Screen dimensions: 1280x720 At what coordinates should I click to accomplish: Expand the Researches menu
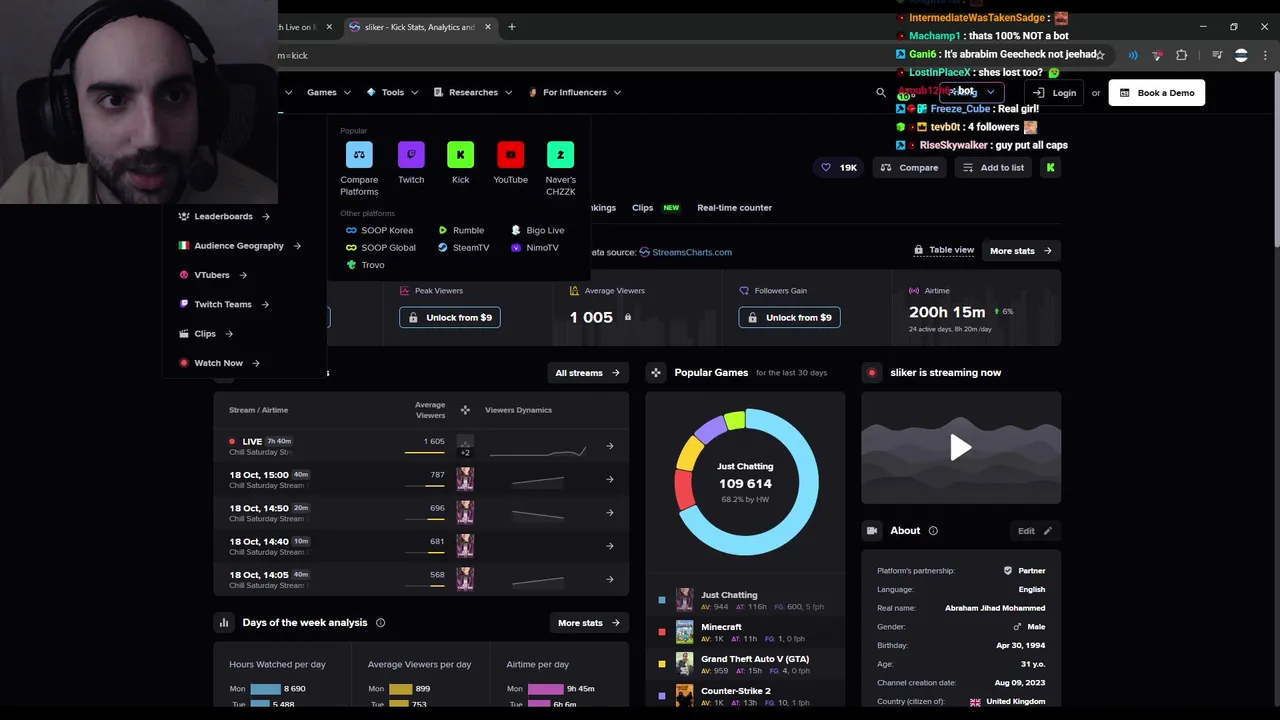click(x=473, y=92)
